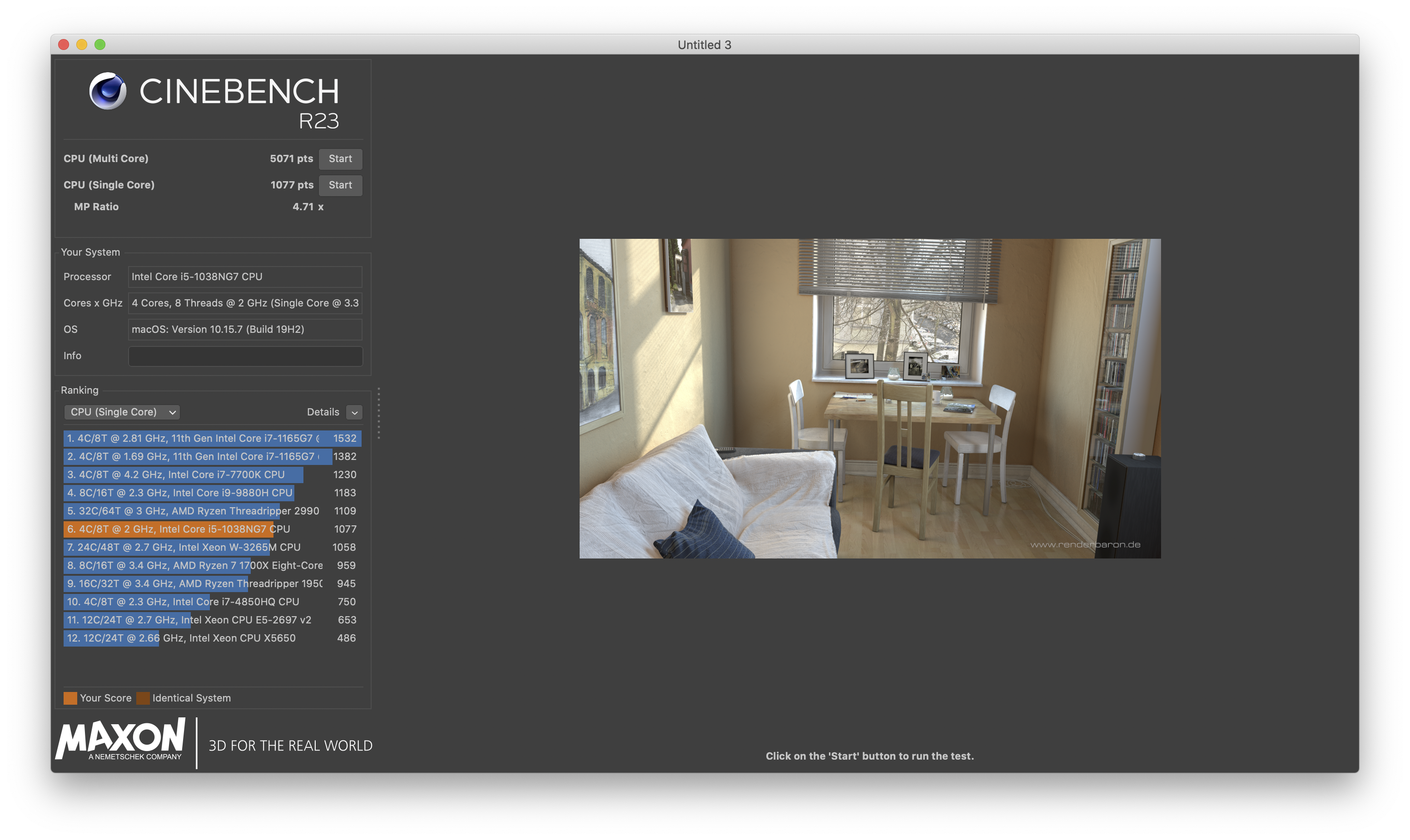This screenshot has height=840, width=1410.
Task: Close the Untitled 3 window
Action: (x=64, y=44)
